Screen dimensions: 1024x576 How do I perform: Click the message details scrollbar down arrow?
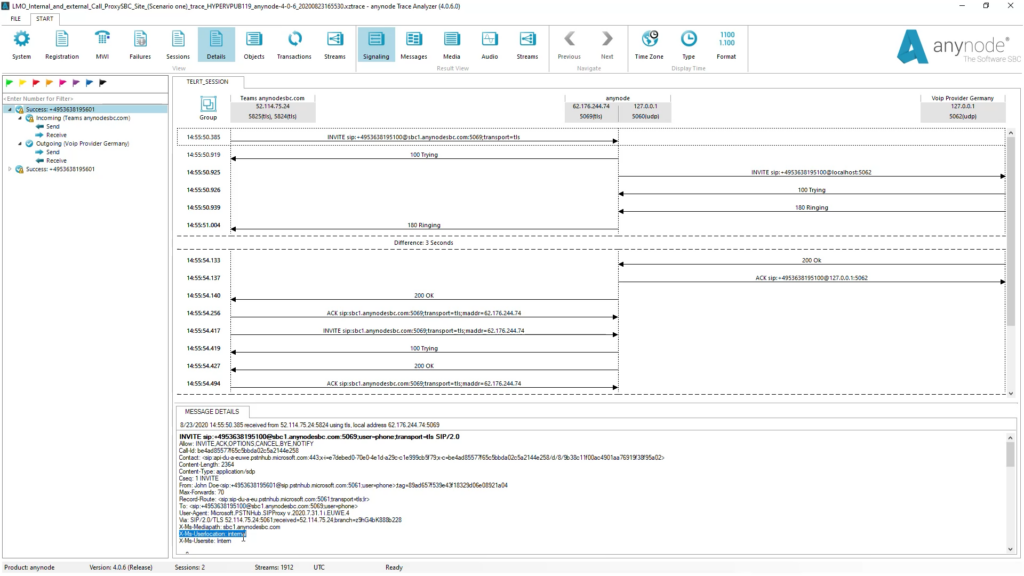point(1010,550)
